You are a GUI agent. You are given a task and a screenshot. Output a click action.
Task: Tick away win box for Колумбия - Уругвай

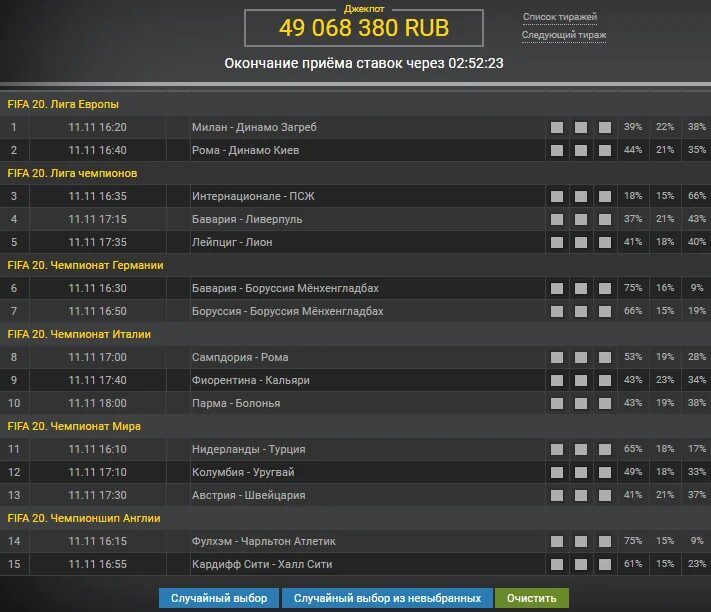point(605,472)
